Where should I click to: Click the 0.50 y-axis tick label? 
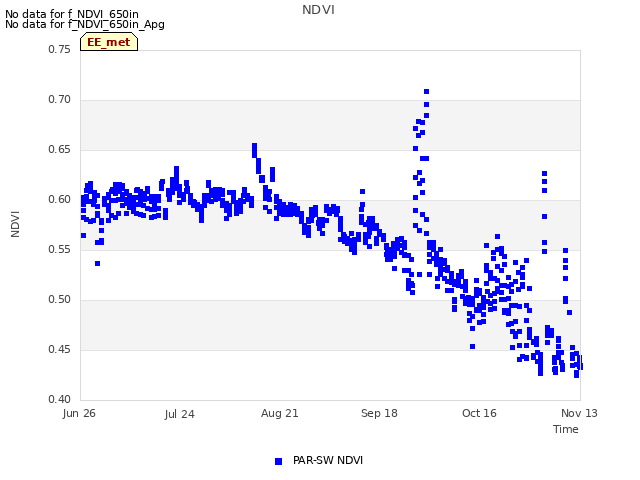tap(60, 300)
